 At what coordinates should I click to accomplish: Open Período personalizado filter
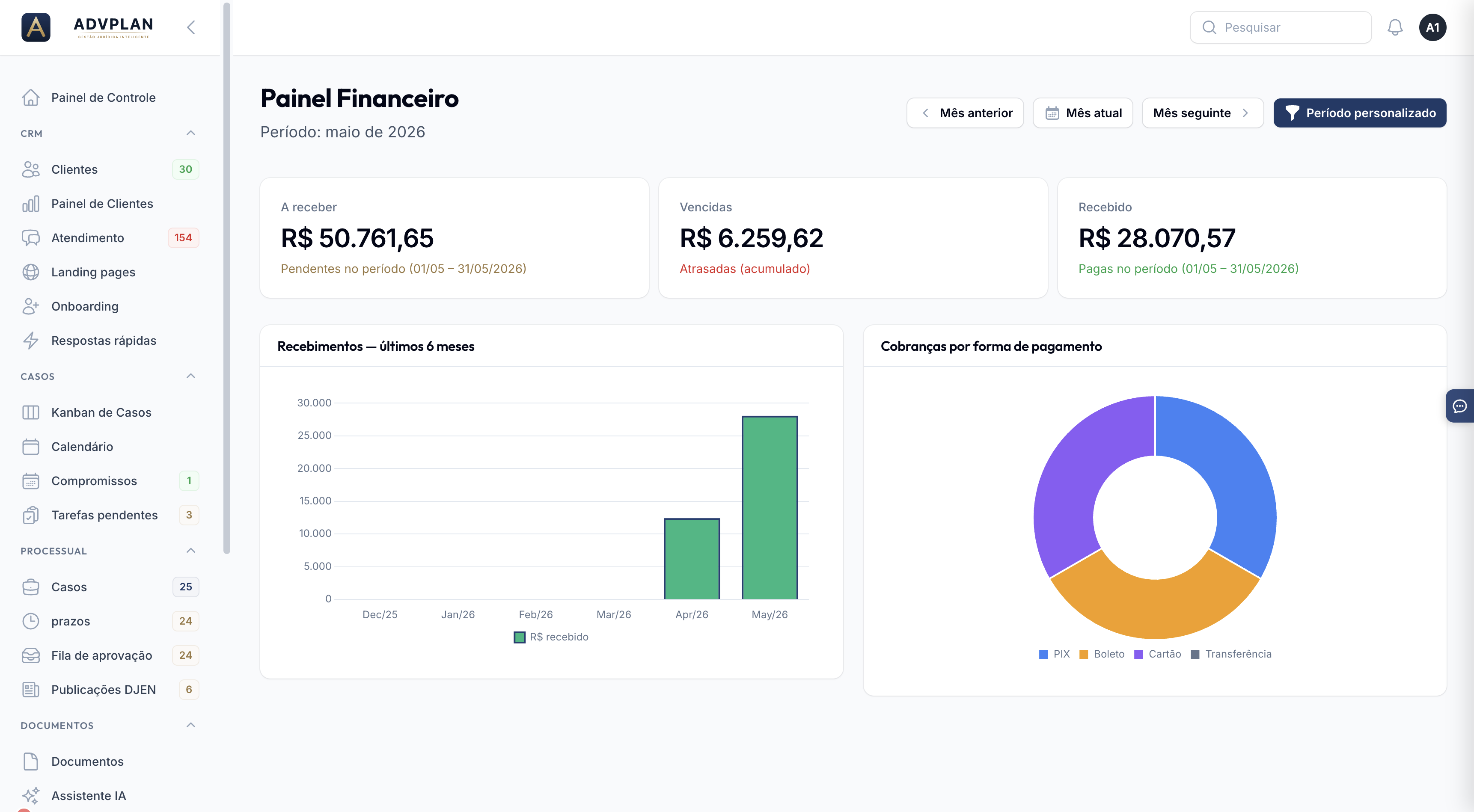(x=1360, y=113)
